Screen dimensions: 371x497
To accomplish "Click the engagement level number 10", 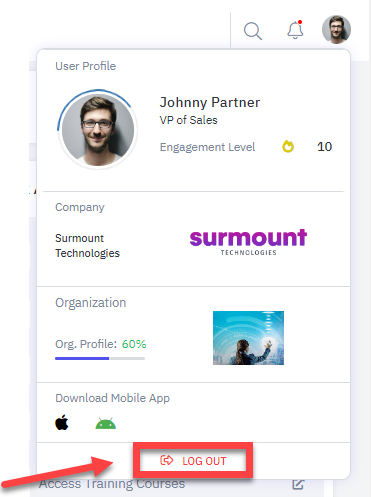I will pyautogui.click(x=324, y=147).
